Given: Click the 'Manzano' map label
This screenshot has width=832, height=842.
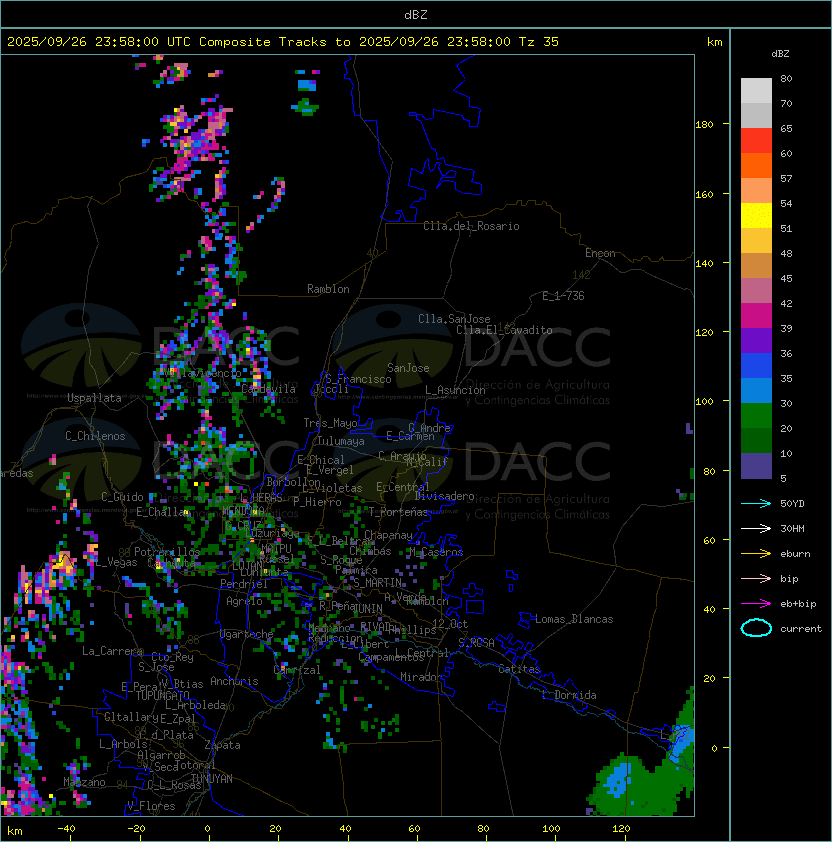Looking at the screenshot, I should 84,782.
